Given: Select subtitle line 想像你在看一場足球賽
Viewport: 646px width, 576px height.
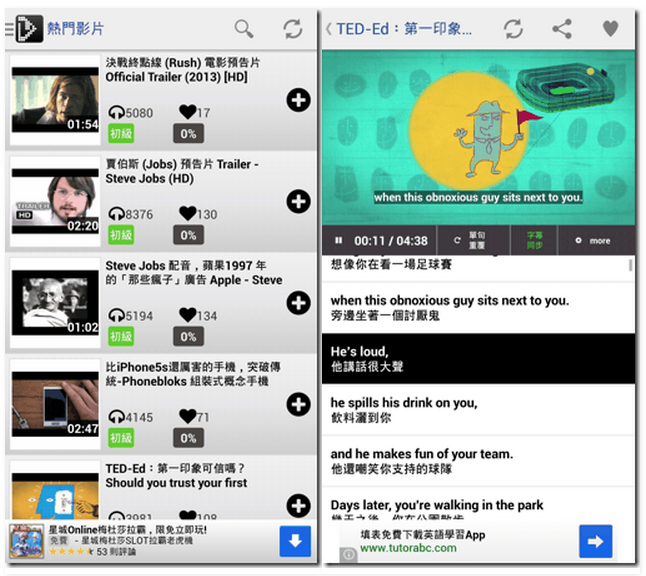Looking at the screenshot, I should coord(478,268).
